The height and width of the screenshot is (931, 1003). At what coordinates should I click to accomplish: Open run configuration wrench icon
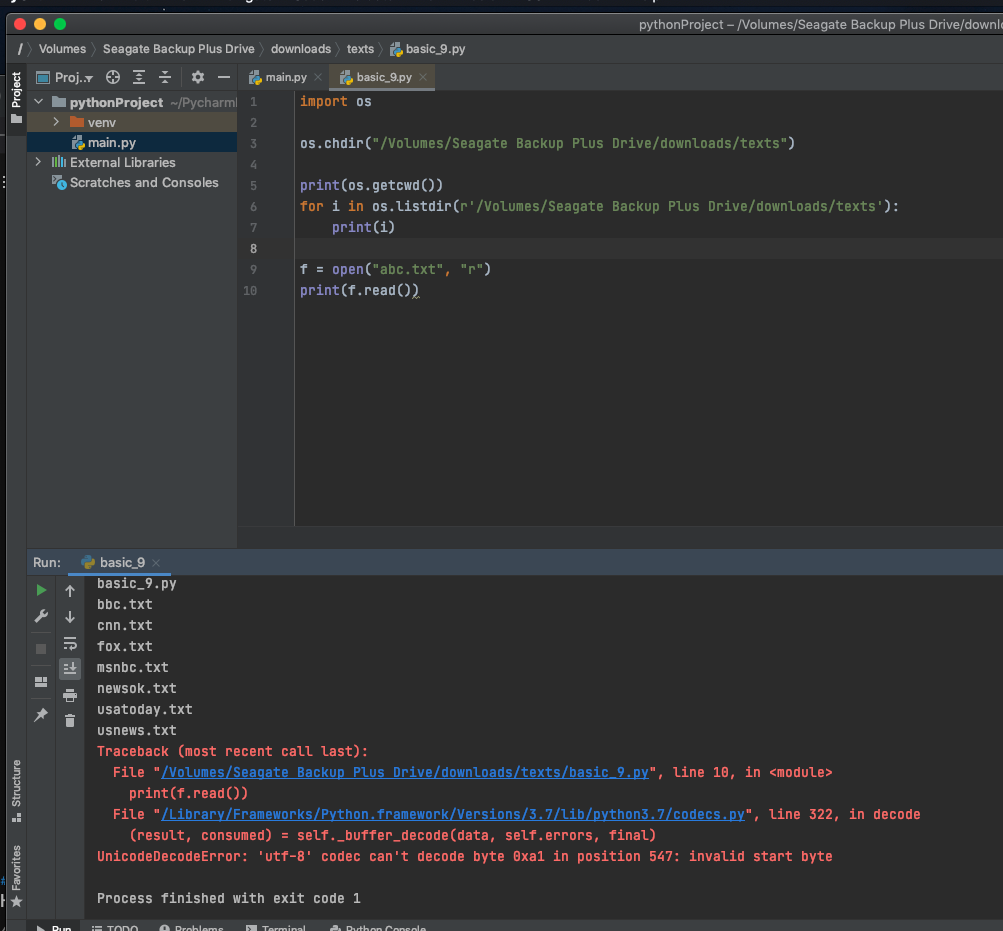[41, 616]
